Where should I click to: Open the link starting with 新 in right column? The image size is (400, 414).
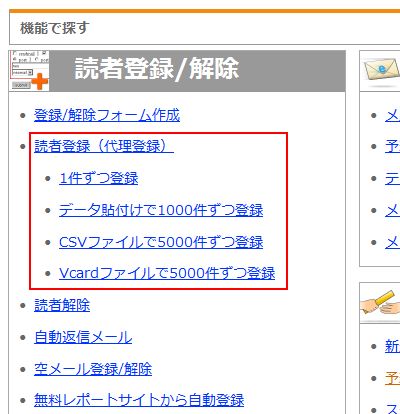(392, 346)
